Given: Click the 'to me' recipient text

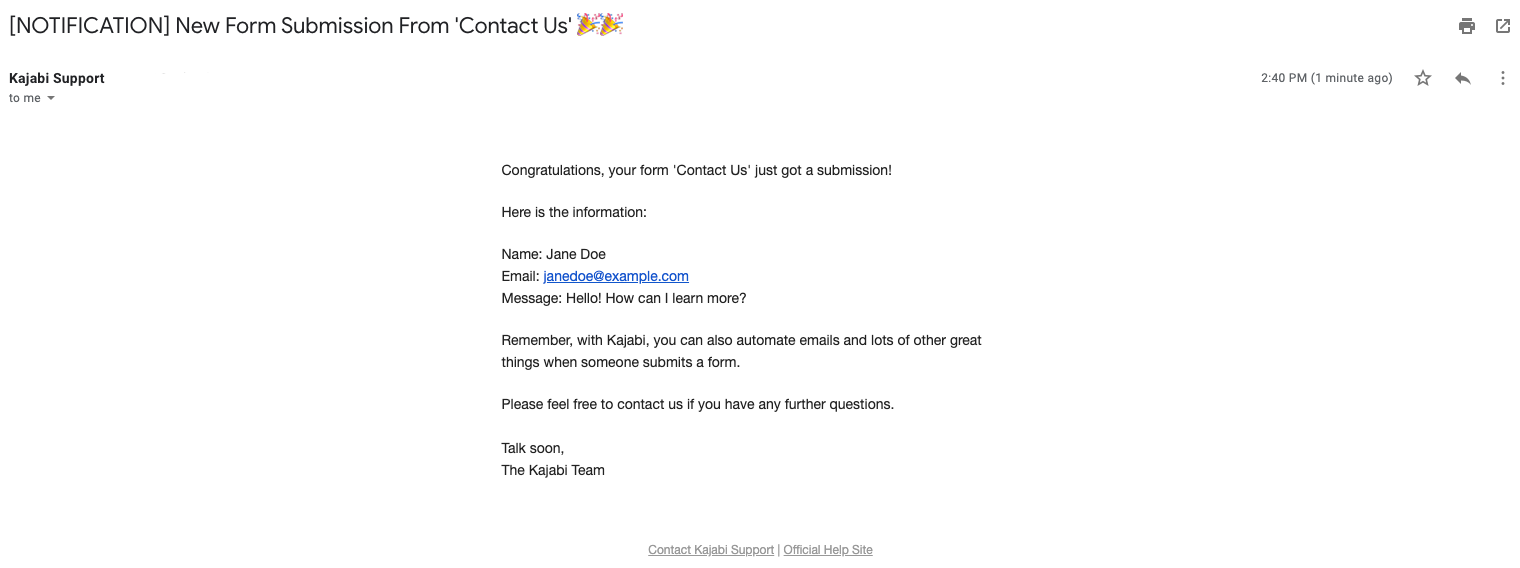Looking at the screenshot, I should tap(25, 98).
